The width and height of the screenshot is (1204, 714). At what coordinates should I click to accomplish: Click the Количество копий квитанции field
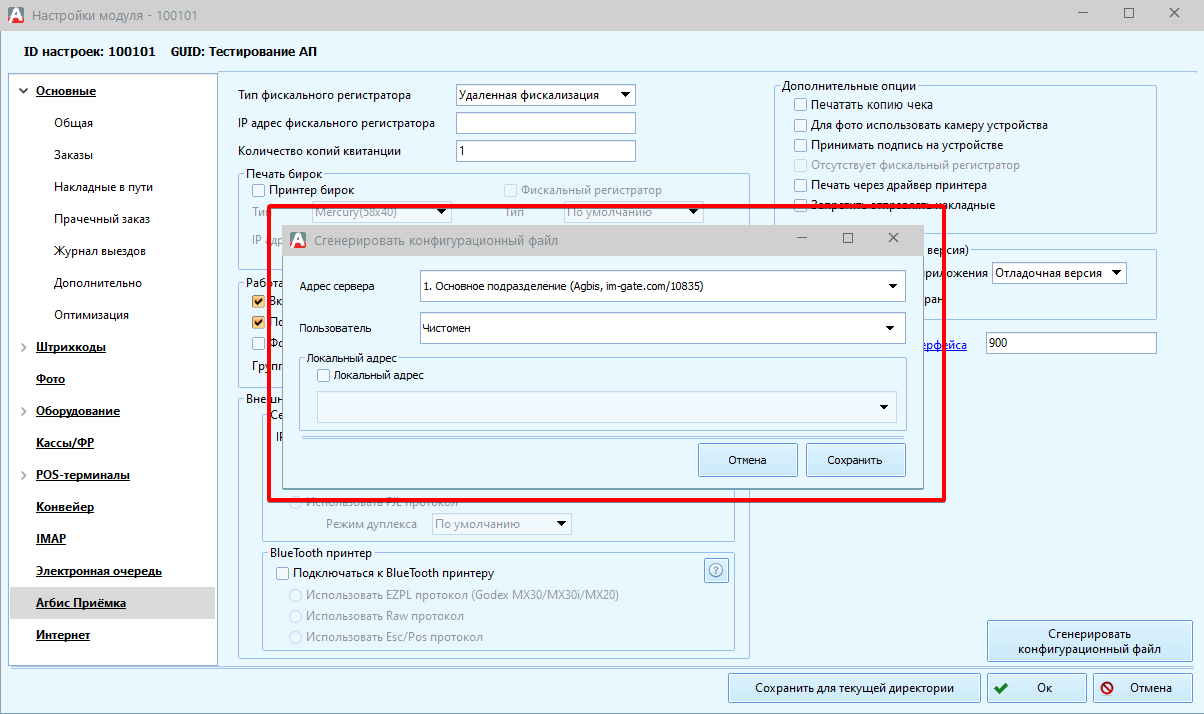[x=545, y=151]
